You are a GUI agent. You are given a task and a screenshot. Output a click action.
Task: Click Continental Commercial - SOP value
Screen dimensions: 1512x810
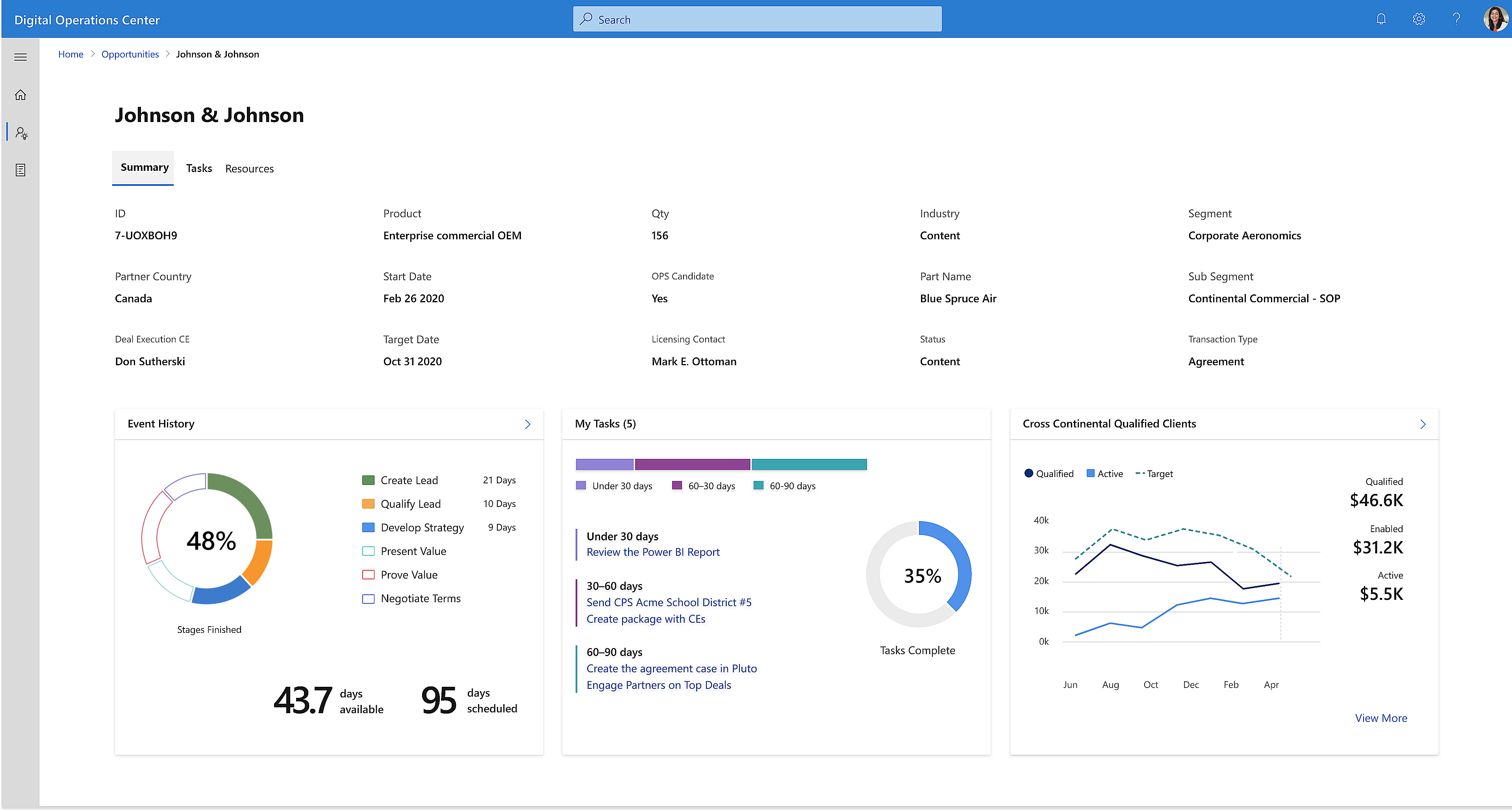pos(1264,299)
